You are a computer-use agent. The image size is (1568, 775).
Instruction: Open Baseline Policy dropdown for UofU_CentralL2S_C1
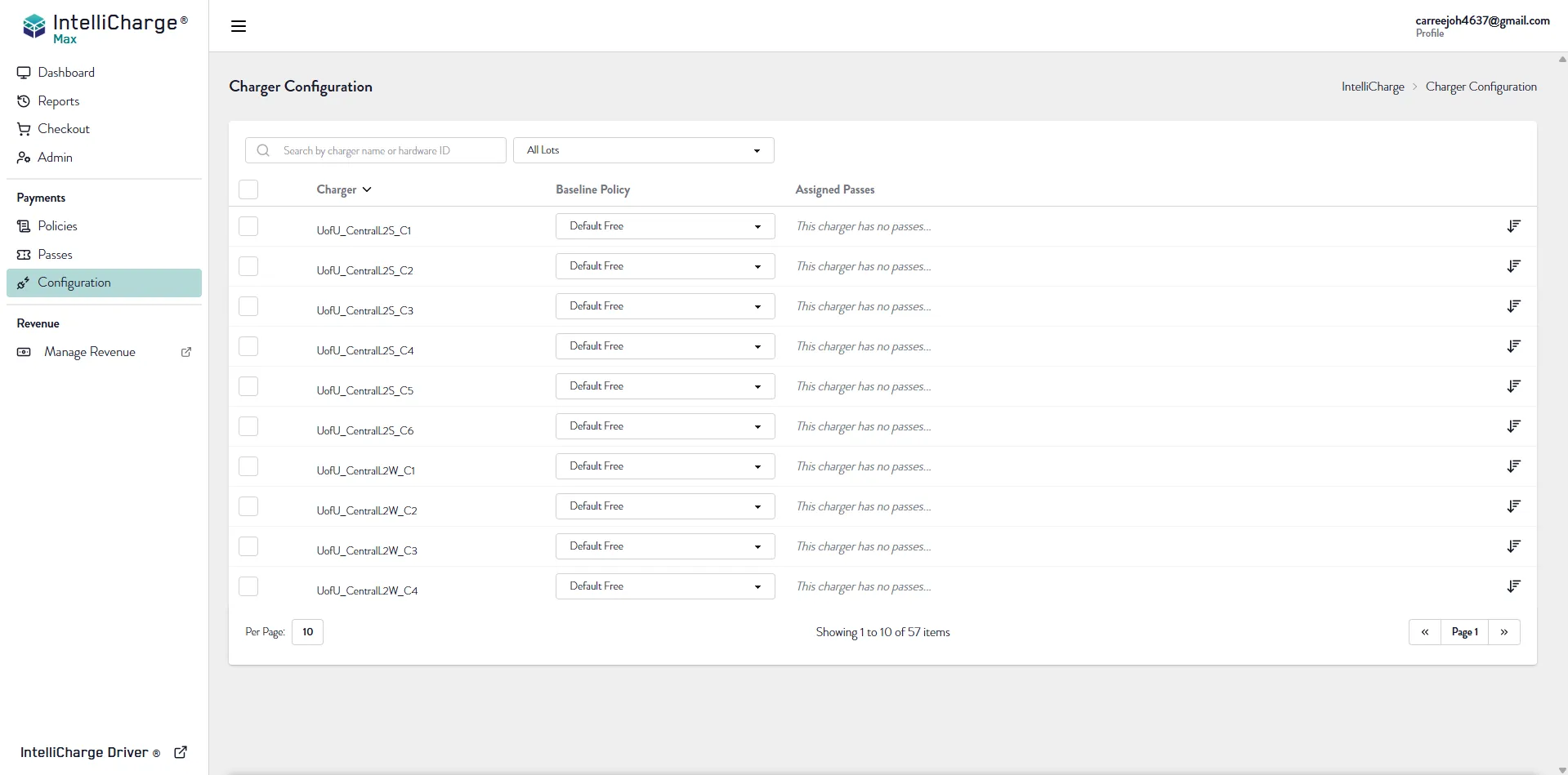[x=665, y=226]
